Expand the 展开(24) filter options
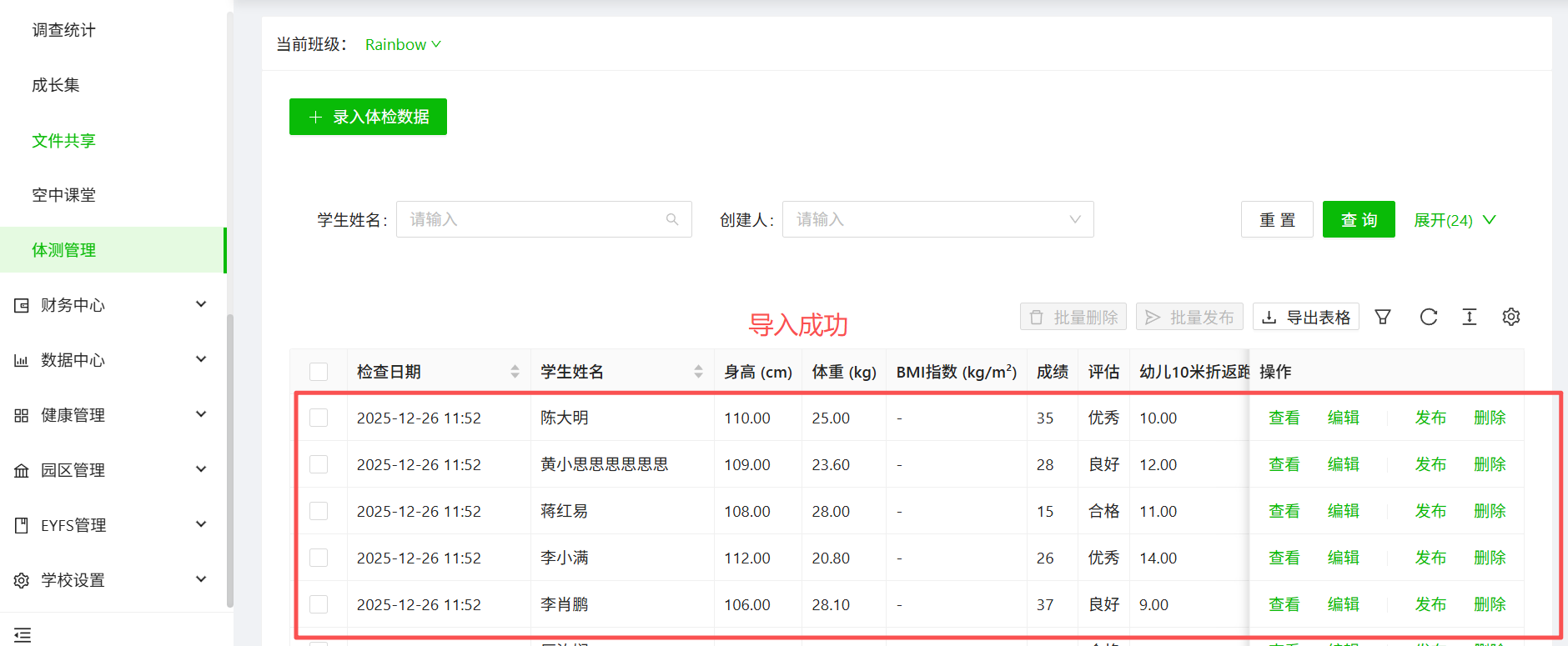The width and height of the screenshot is (1568, 646). [1455, 220]
